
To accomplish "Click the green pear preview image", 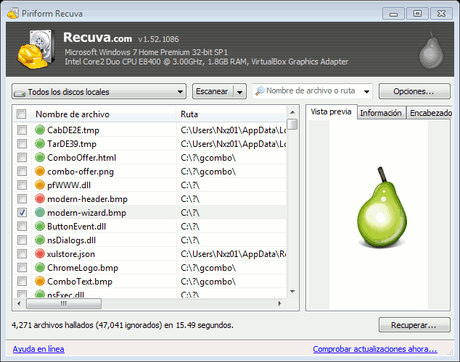I will tap(382, 207).
